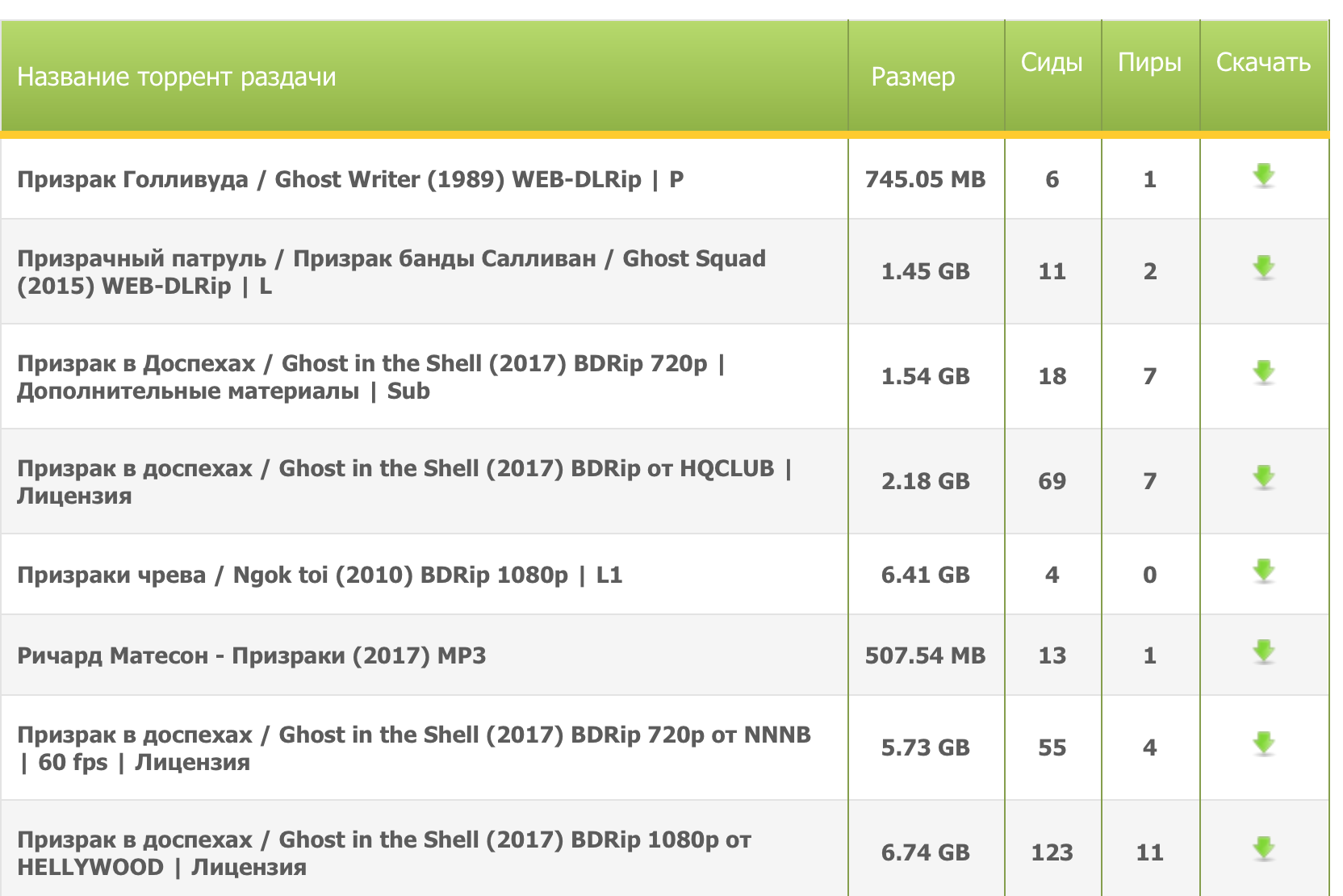This screenshot has height=896, width=1343.
Task: Click peers count 4 in NNNB row
Action: [1150, 747]
